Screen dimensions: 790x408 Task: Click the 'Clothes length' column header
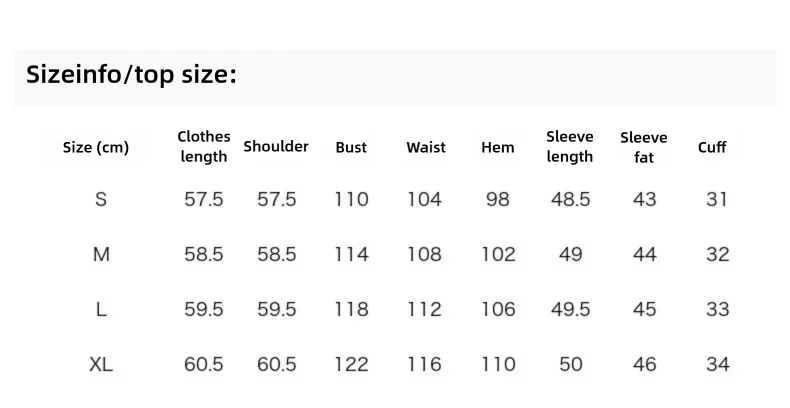(204, 147)
